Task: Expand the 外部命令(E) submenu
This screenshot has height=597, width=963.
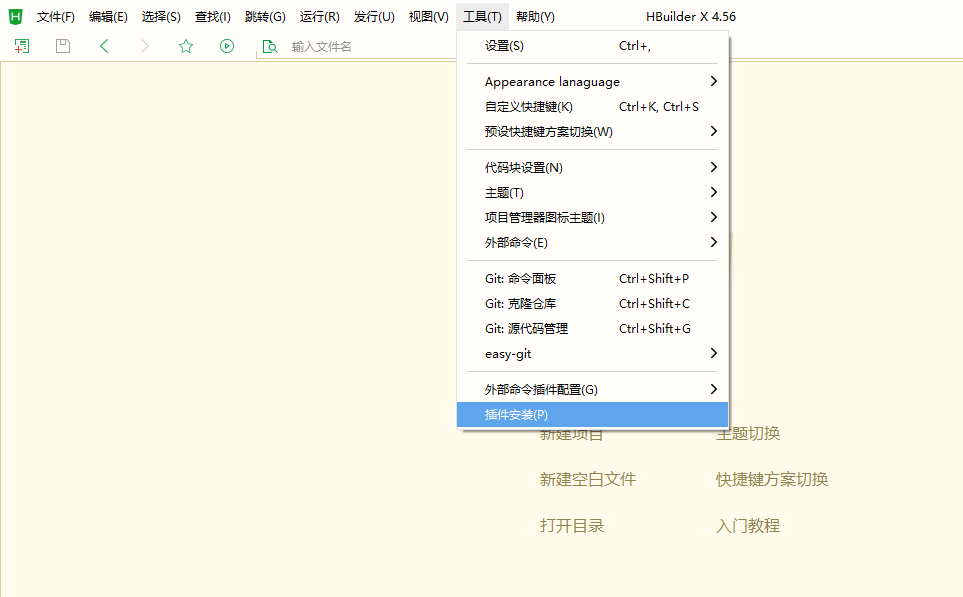Action: (x=593, y=243)
